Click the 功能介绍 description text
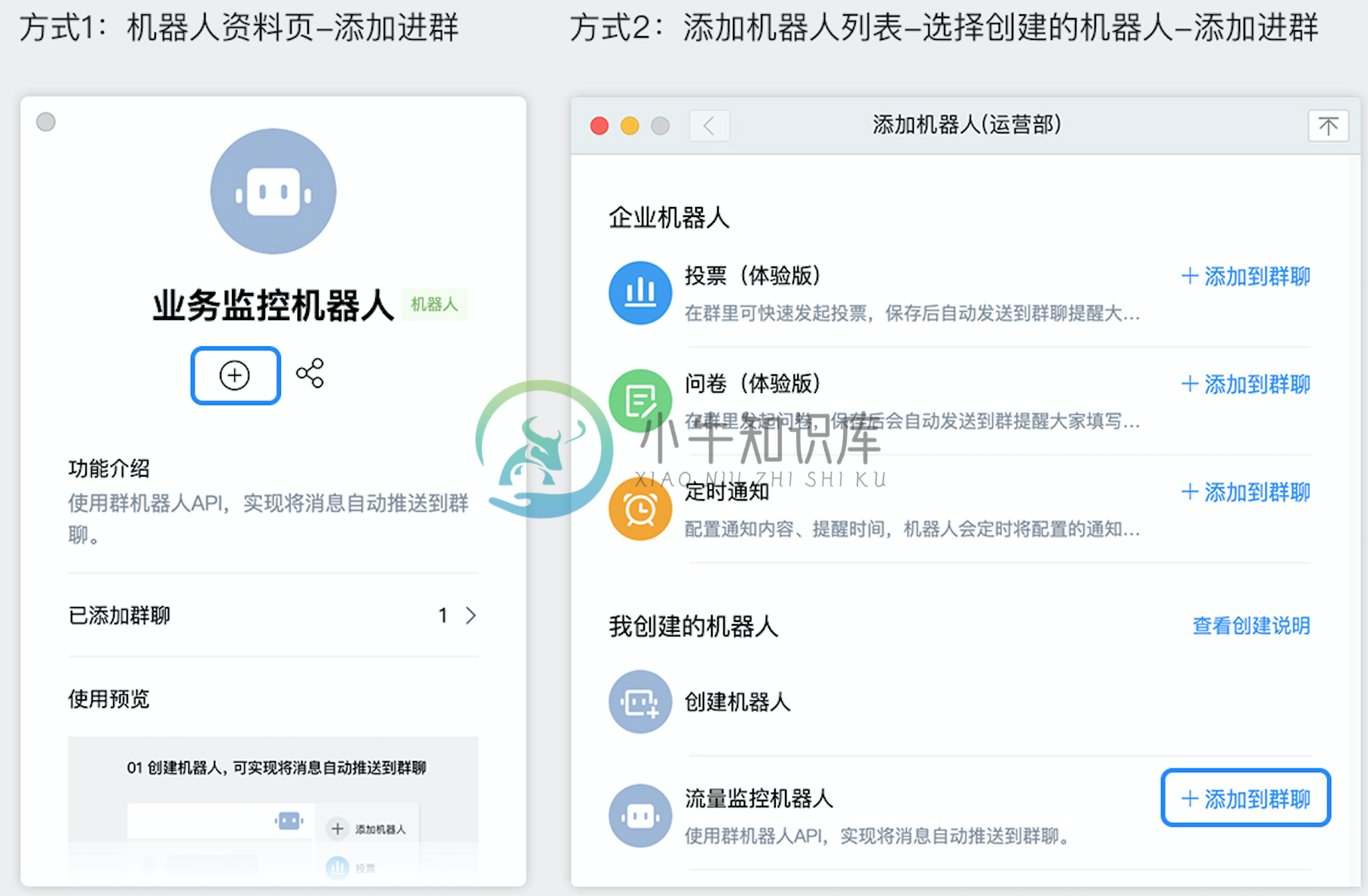Image resolution: width=1368 pixels, height=896 pixels. [x=268, y=518]
